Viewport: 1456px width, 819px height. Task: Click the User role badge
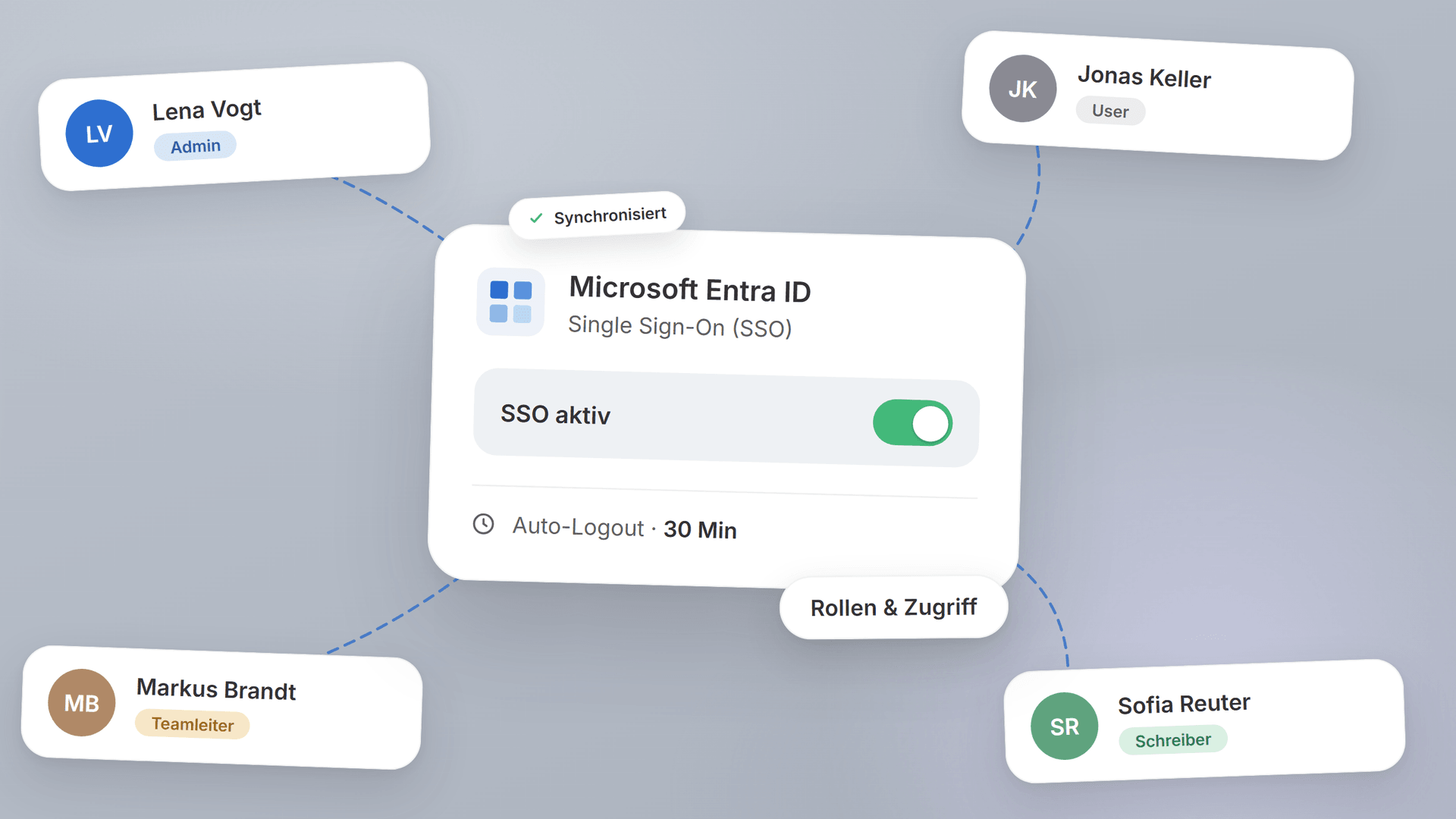point(1110,111)
